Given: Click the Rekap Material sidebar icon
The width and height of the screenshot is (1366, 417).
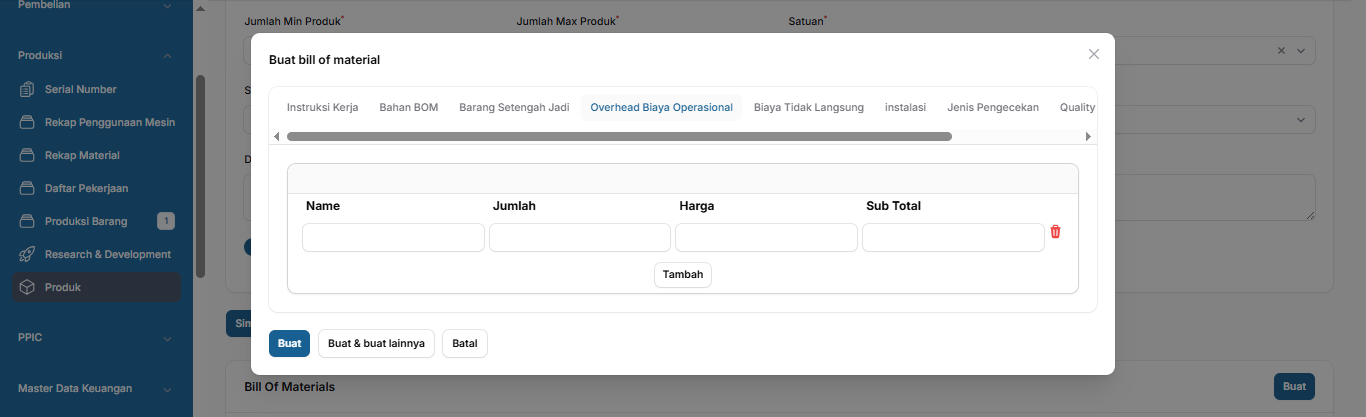Looking at the screenshot, I should pos(27,156).
